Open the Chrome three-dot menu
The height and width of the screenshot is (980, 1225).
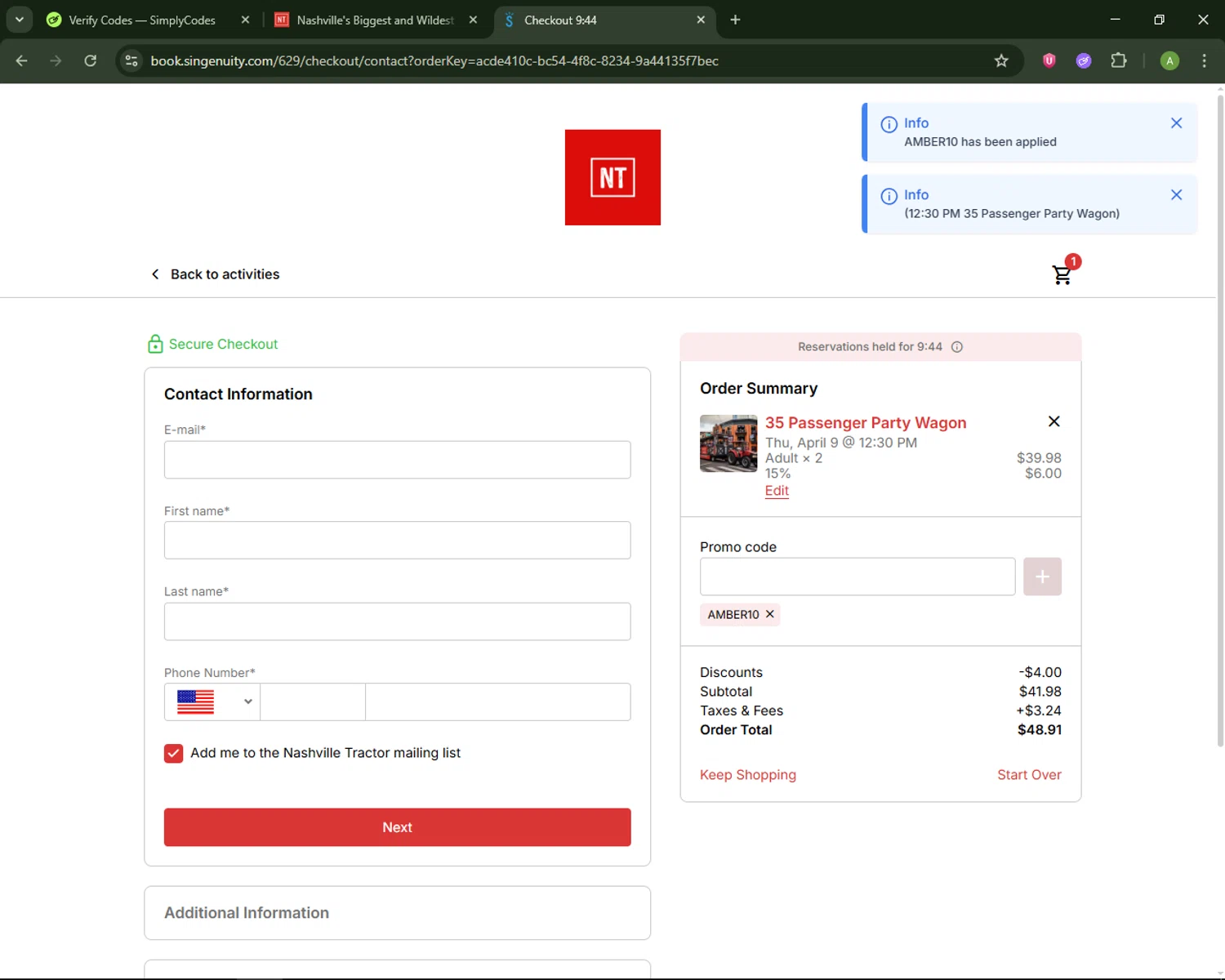tap(1204, 60)
